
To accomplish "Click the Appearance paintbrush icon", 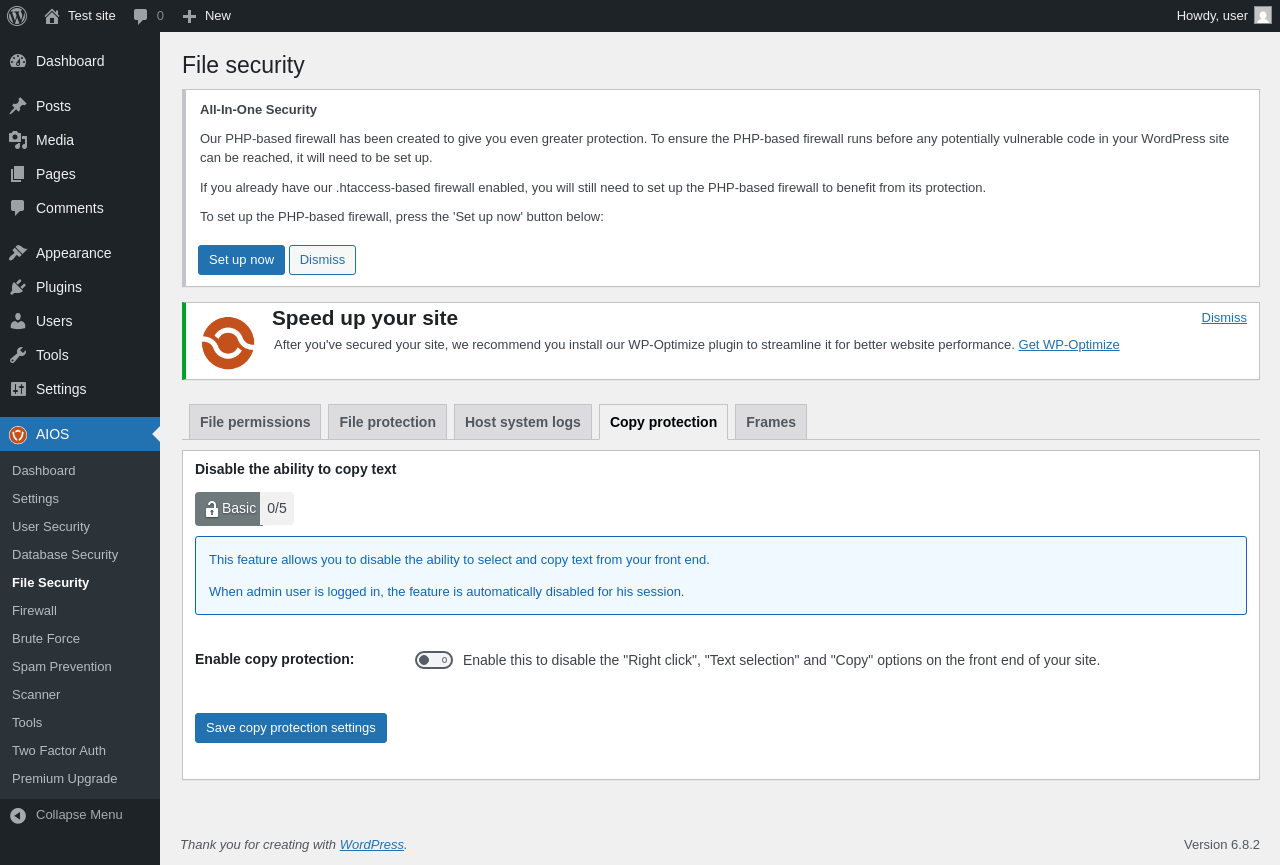I will pos(18,253).
